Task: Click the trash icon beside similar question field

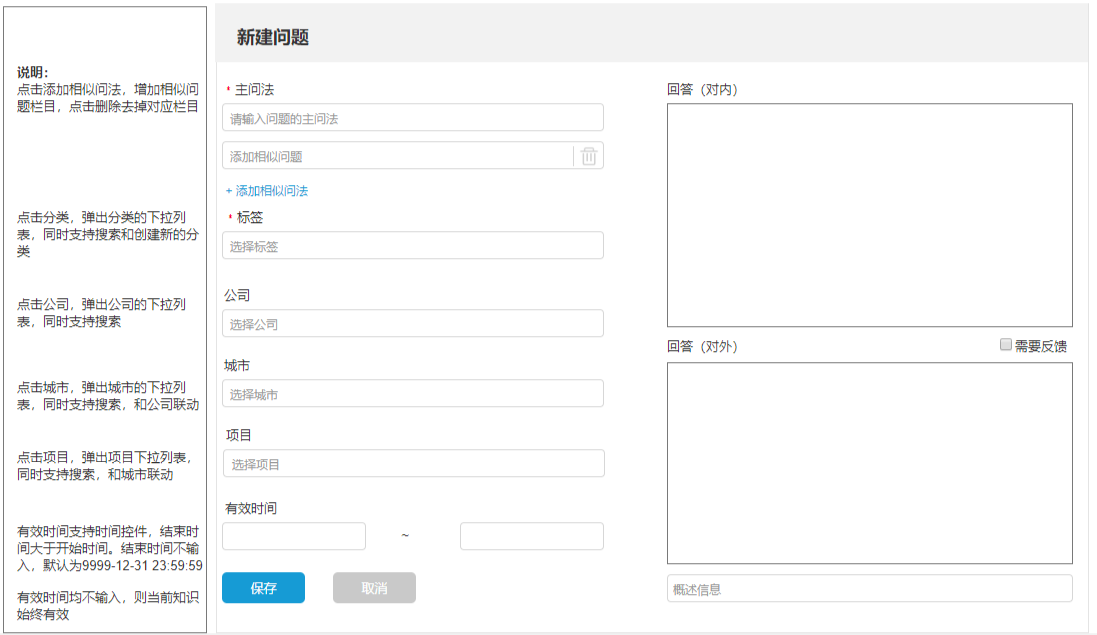Action: (x=589, y=156)
